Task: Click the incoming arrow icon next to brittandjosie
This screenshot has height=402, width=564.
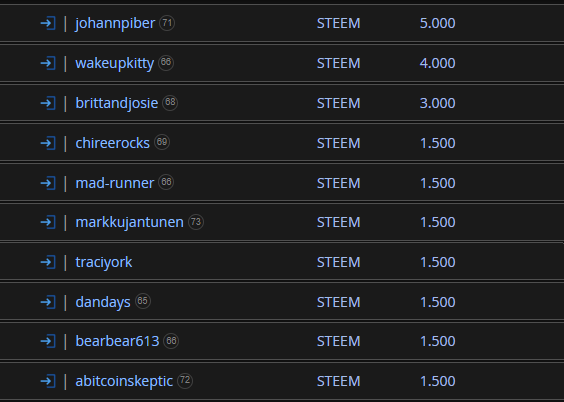Action: [48, 103]
